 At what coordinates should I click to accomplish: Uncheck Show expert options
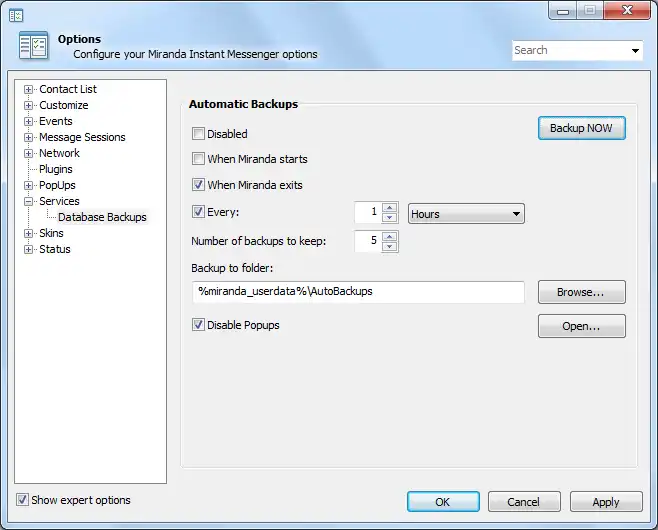(x=22, y=499)
